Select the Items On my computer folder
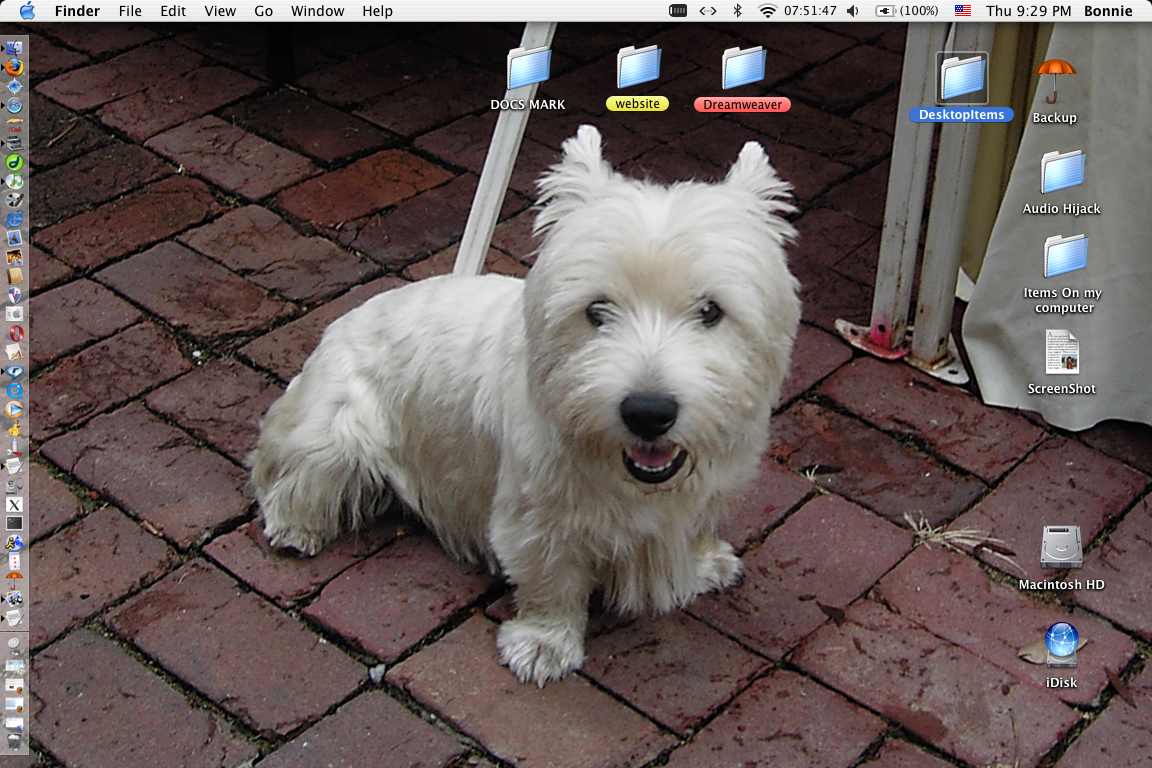The width and height of the screenshot is (1152, 768). coord(1065,256)
